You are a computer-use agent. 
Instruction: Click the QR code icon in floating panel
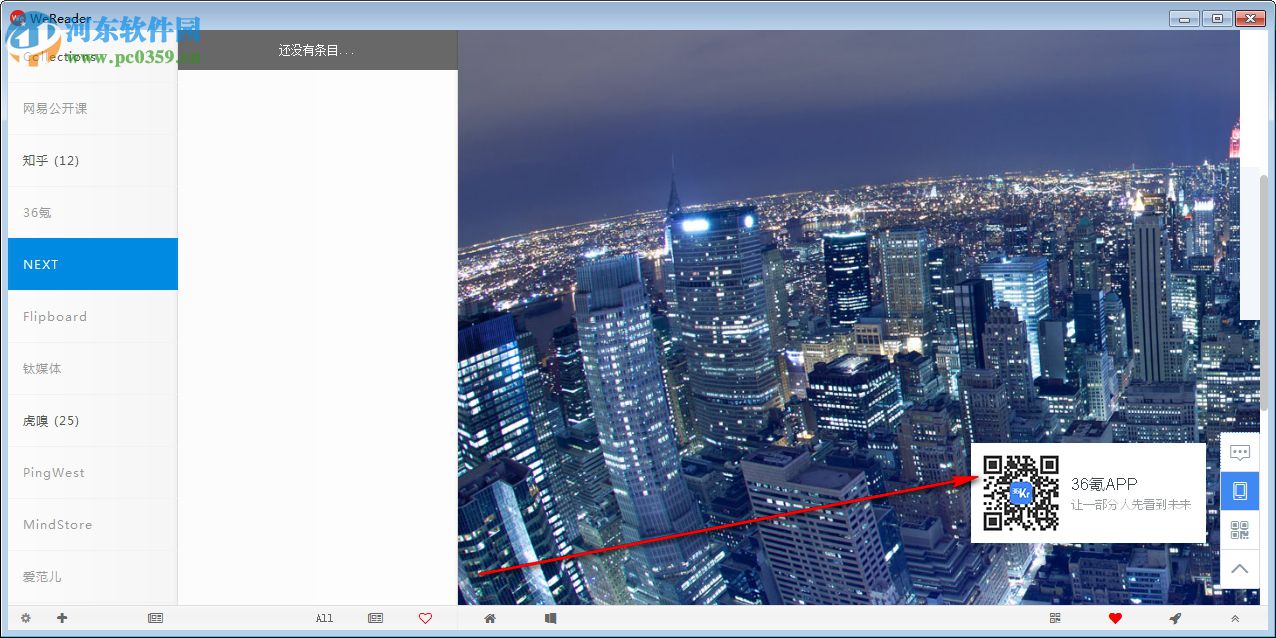(1240, 530)
